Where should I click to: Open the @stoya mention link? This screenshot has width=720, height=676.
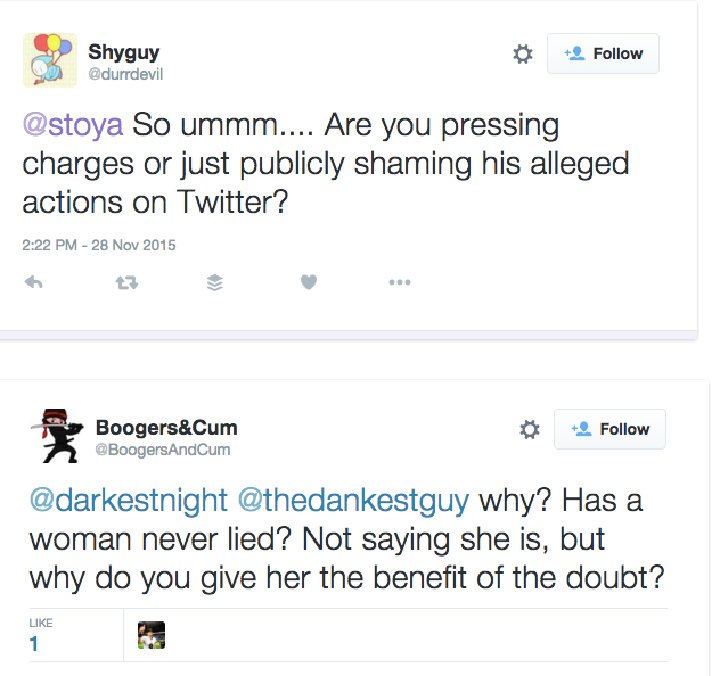pos(73,124)
